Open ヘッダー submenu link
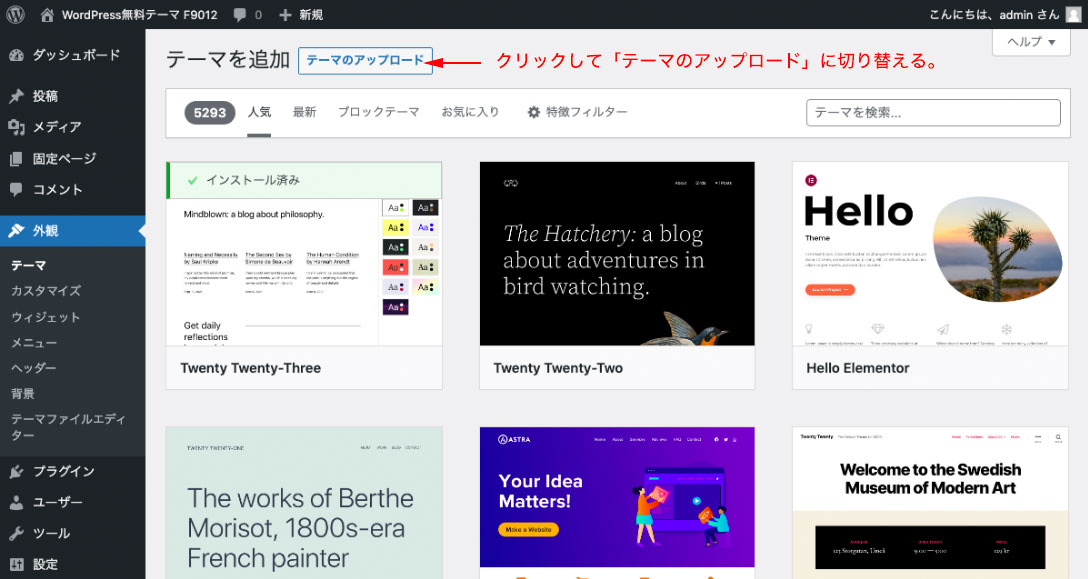1088x579 pixels. point(34,368)
